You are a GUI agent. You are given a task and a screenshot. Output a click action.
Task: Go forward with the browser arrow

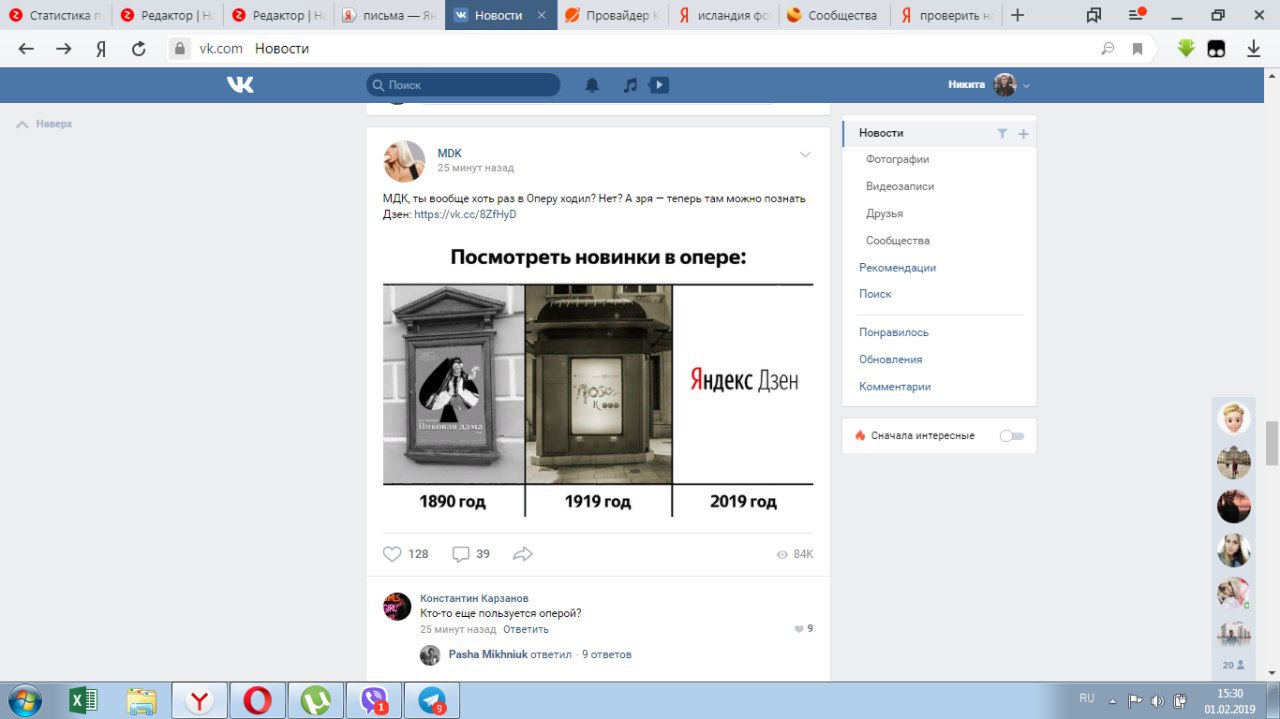pyautogui.click(x=63, y=48)
